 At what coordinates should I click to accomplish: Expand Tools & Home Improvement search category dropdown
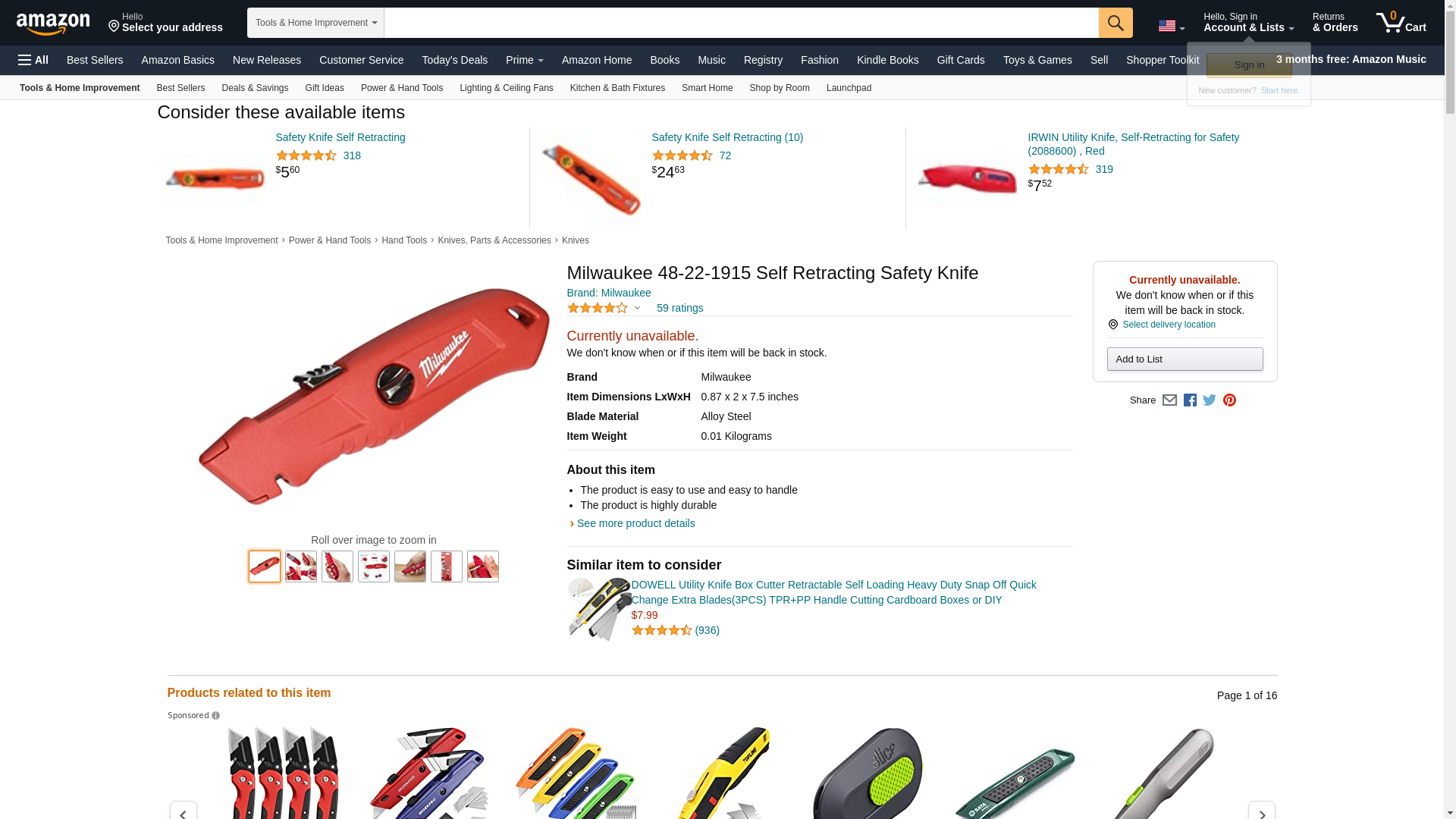315,23
